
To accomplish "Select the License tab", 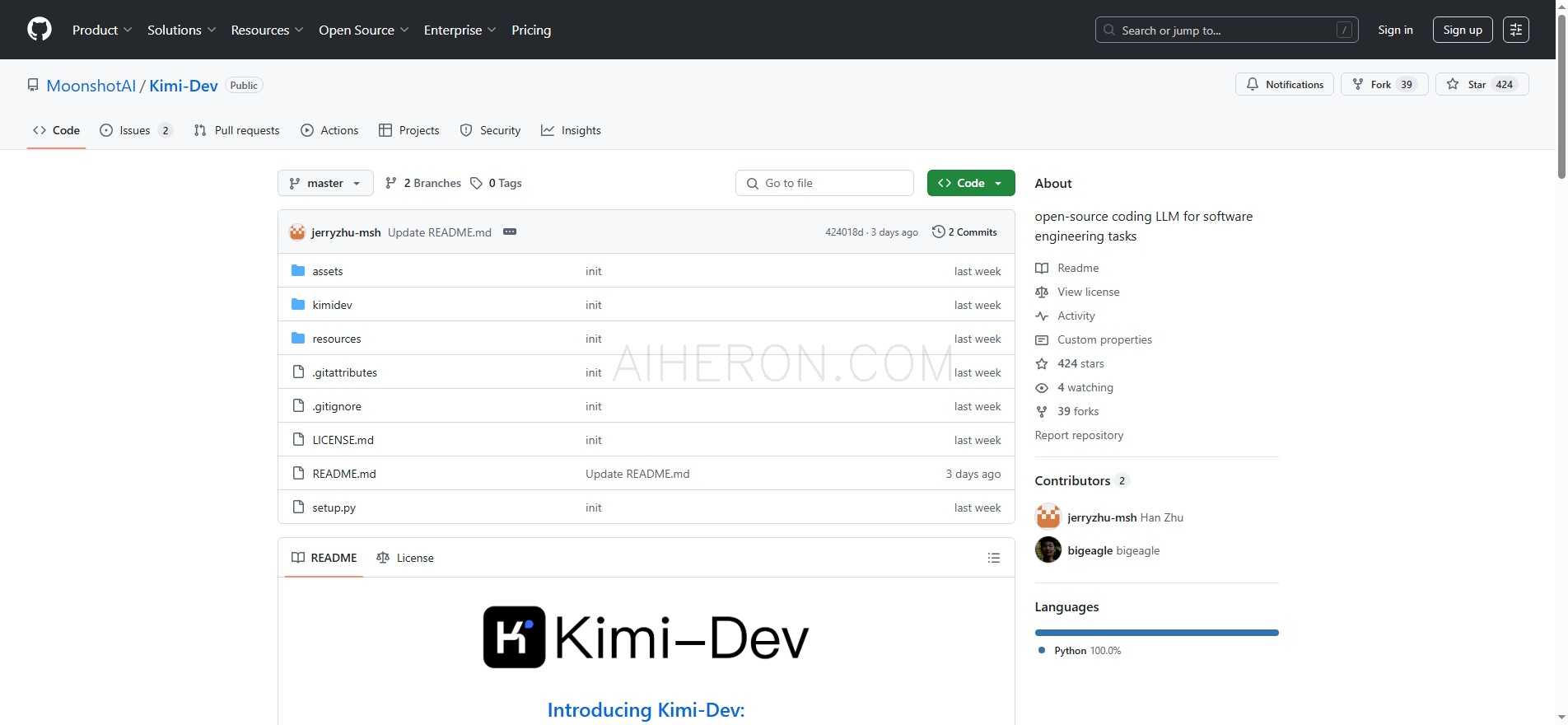I will (x=405, y=558).
